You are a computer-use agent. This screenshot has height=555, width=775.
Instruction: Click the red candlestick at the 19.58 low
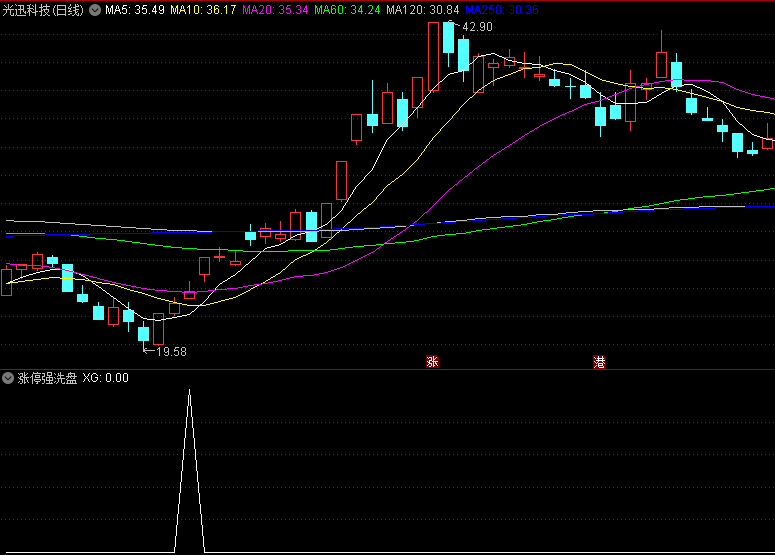coord(159,329)
